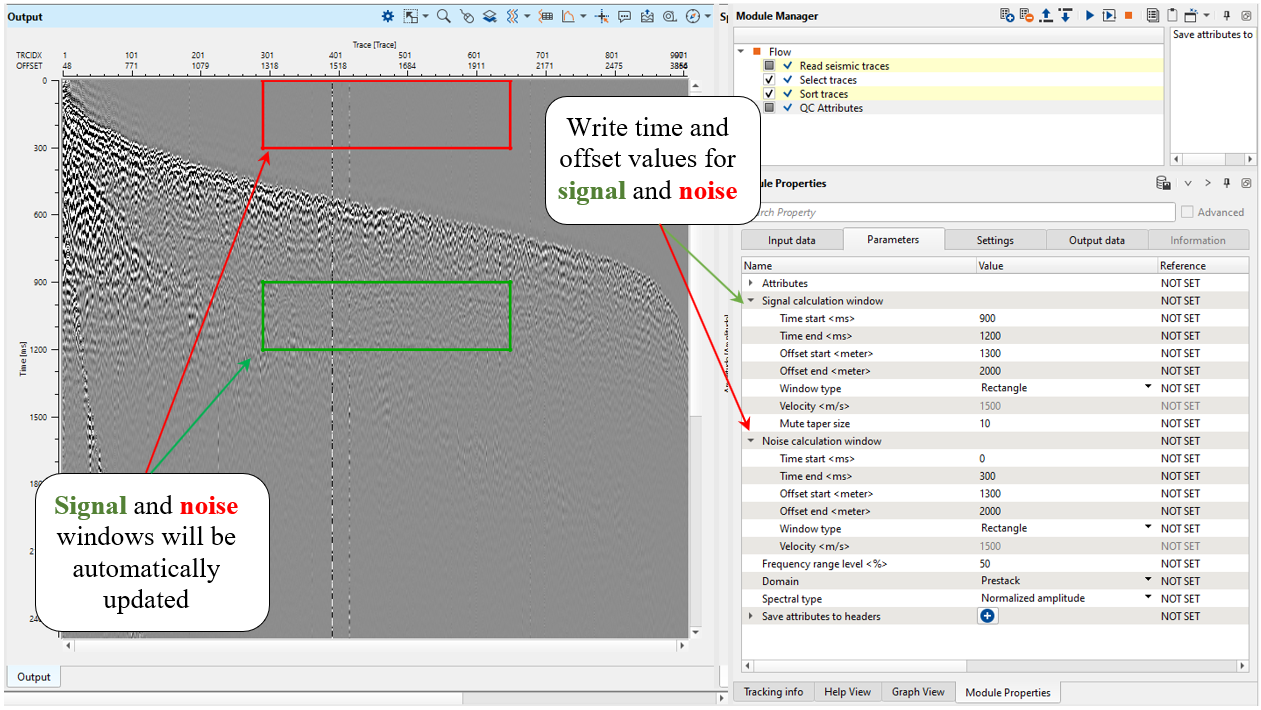Open the Domain Prestack dropdown
The width and height of the screenshot is (1261, 710).
point(1148,580)
